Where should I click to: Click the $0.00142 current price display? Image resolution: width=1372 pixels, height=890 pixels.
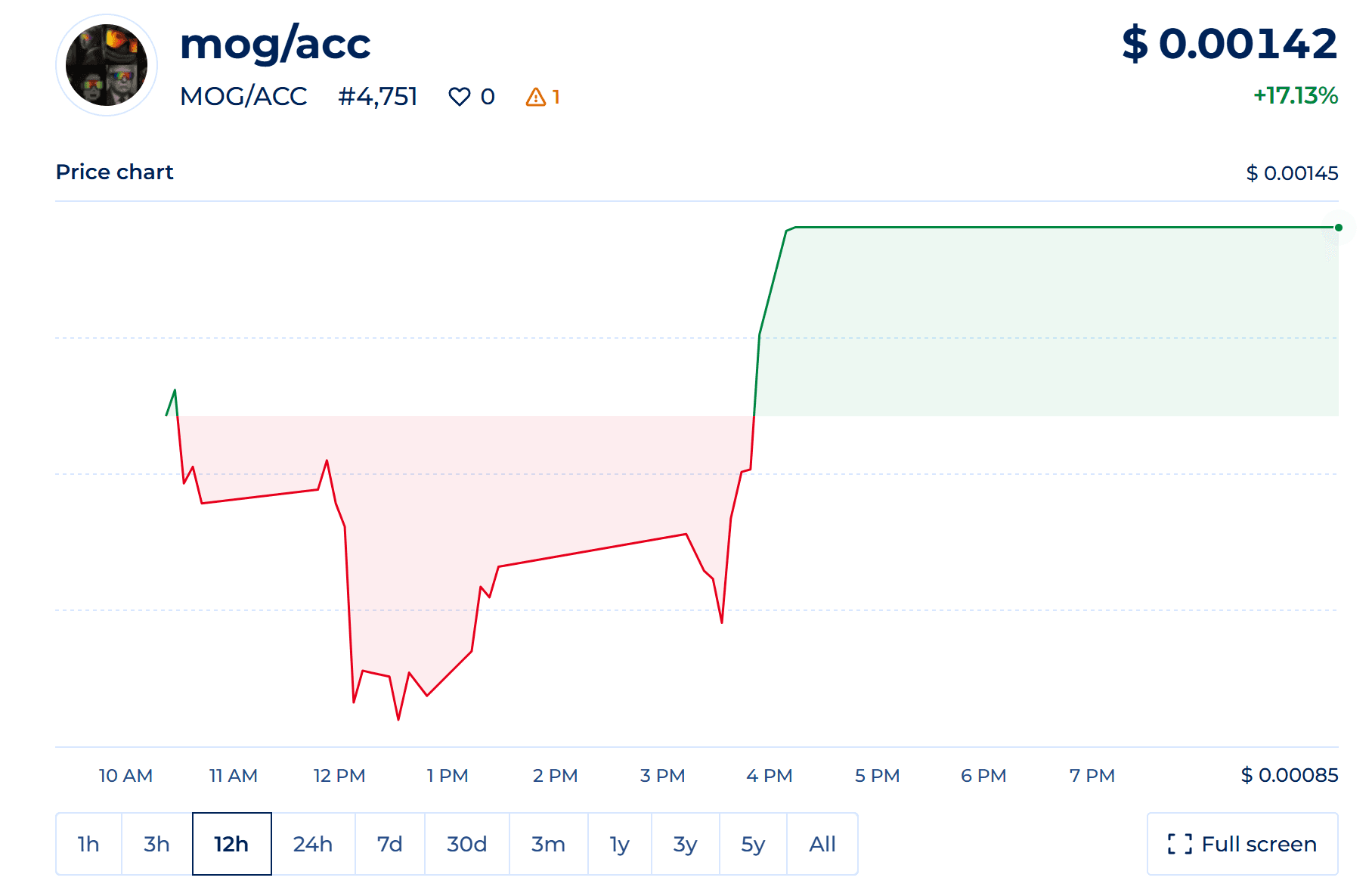click(1228, 44)
